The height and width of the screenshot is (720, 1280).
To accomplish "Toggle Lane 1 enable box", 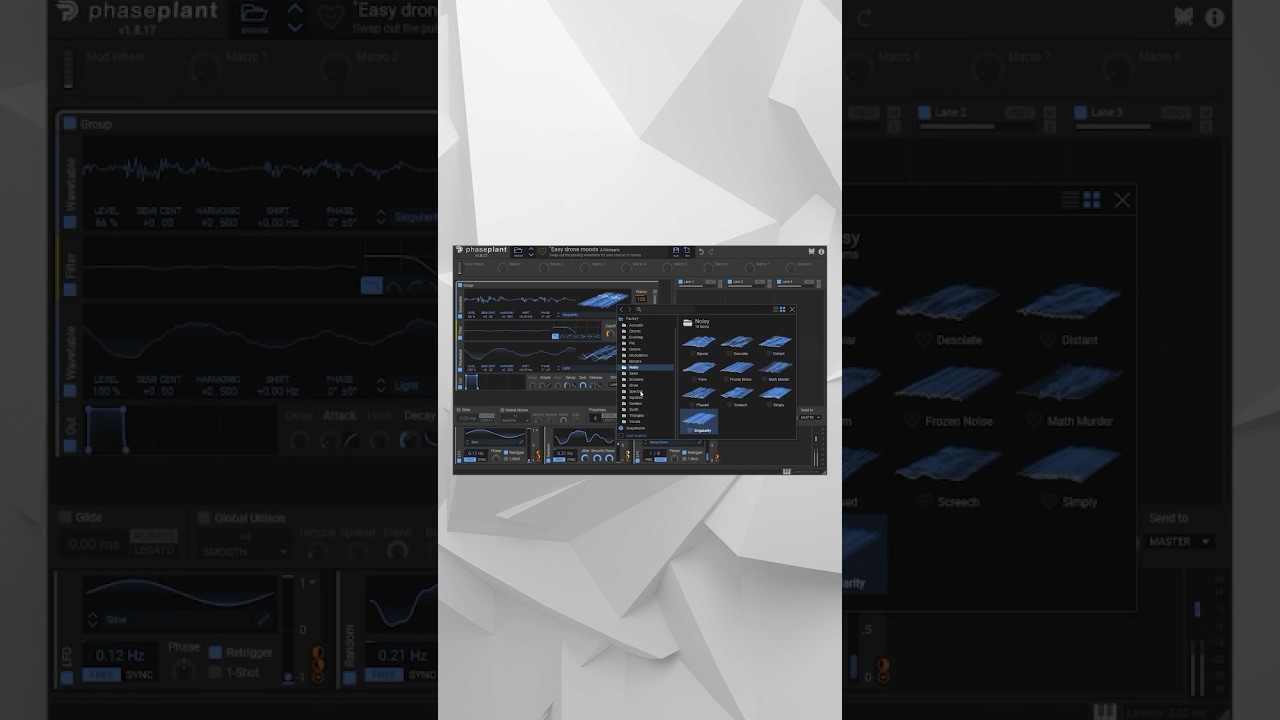I will tap(681, 282).
